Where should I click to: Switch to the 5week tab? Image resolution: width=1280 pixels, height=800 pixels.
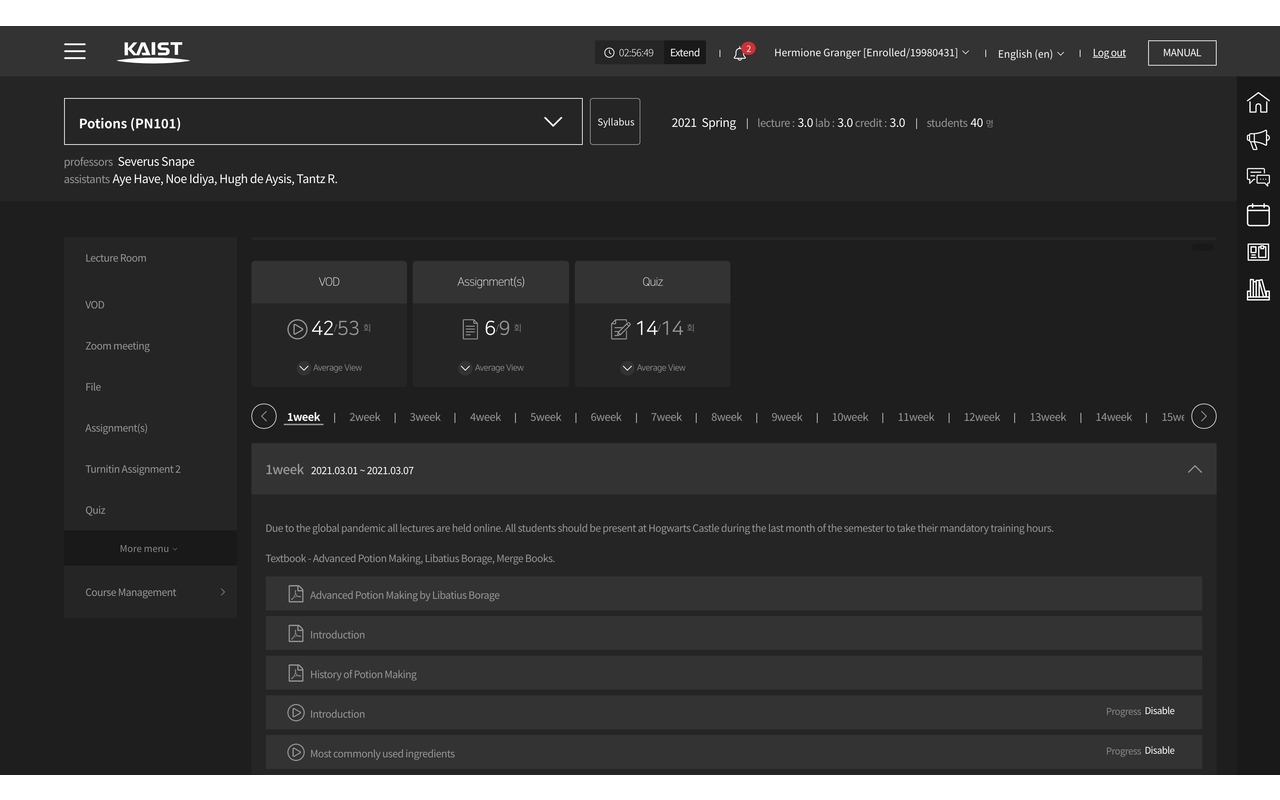tap(545, 417)
